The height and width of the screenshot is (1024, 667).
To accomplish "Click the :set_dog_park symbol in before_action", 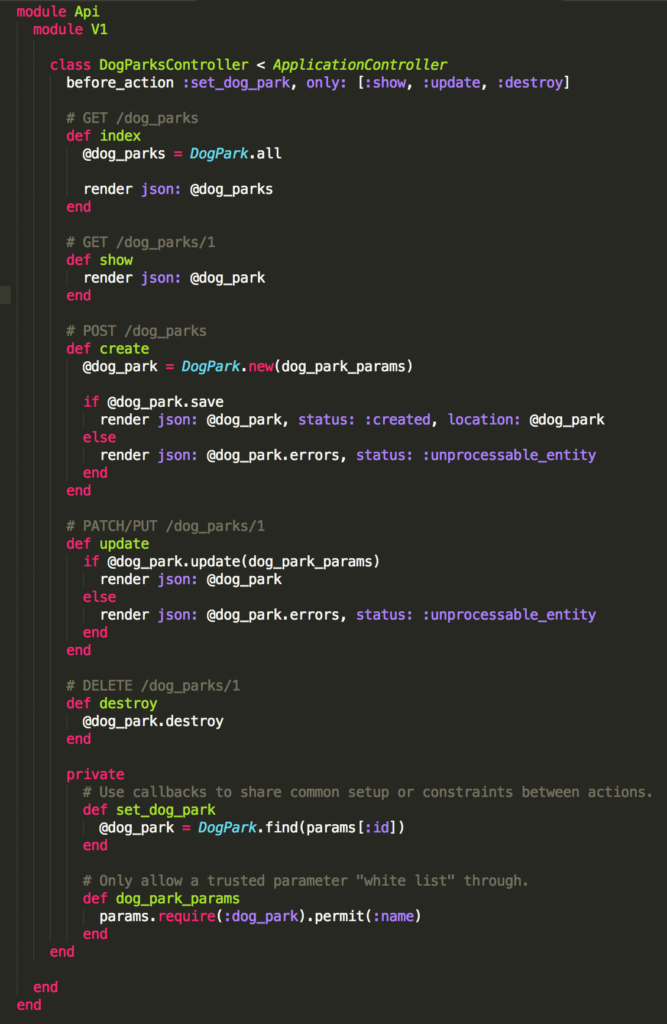I will (236, 83).
